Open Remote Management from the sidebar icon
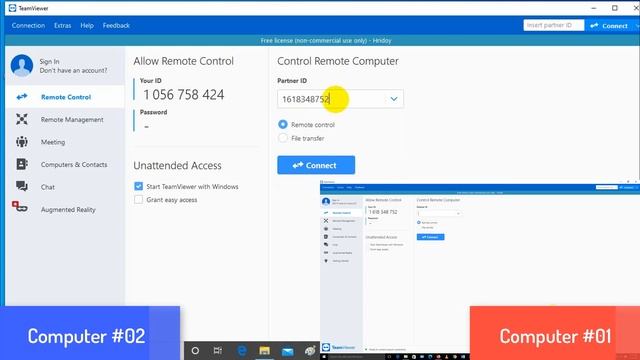This screenshot has height=360, width=640. pyautogui.click(x=22, y=119)
